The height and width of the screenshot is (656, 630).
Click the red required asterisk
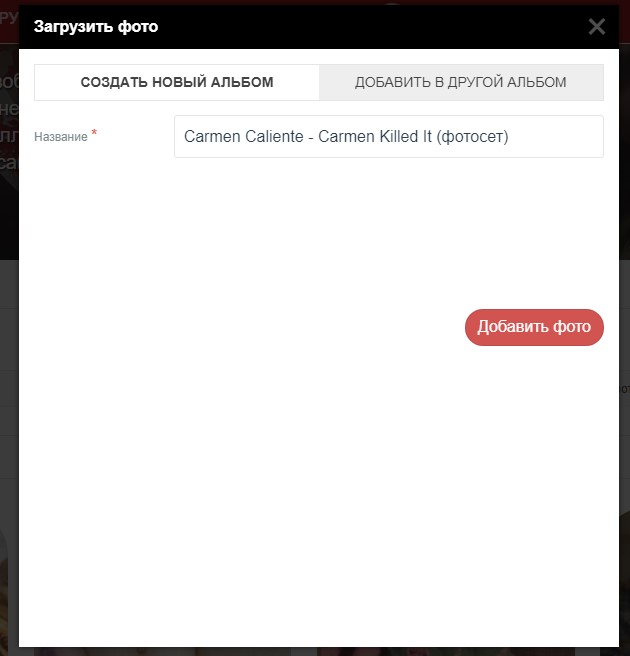tap(94, 133)
